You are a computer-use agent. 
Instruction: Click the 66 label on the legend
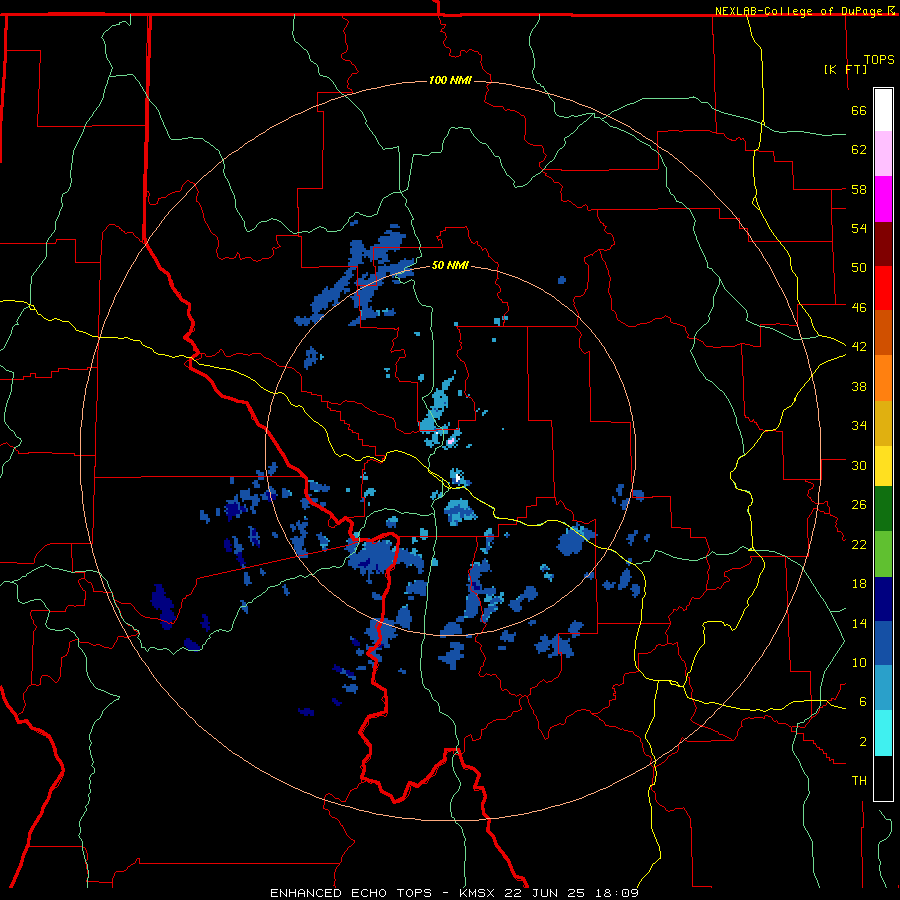coord(859,110)
